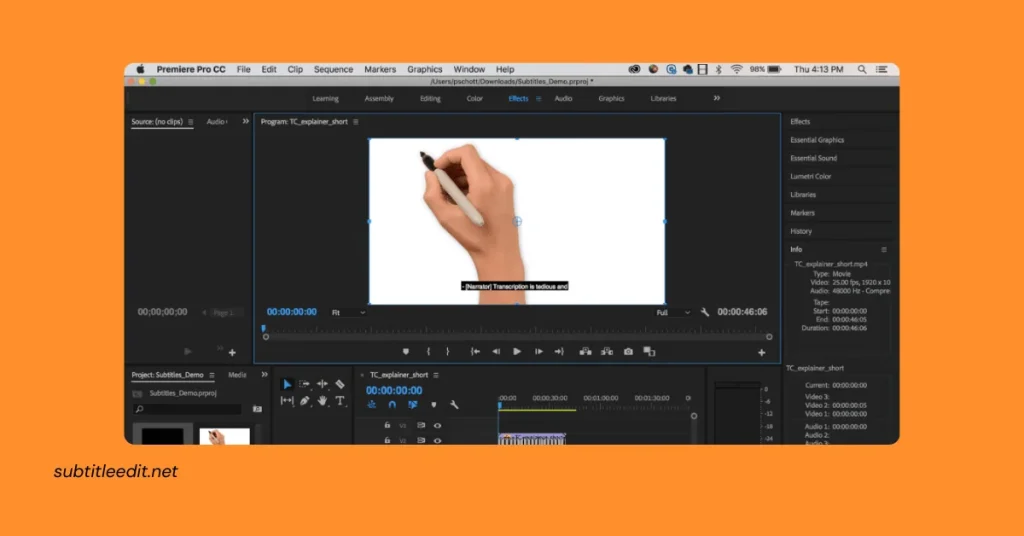Click the icon right of the project search box
This screenshot has width=1024, height=536.
point(257,409)
